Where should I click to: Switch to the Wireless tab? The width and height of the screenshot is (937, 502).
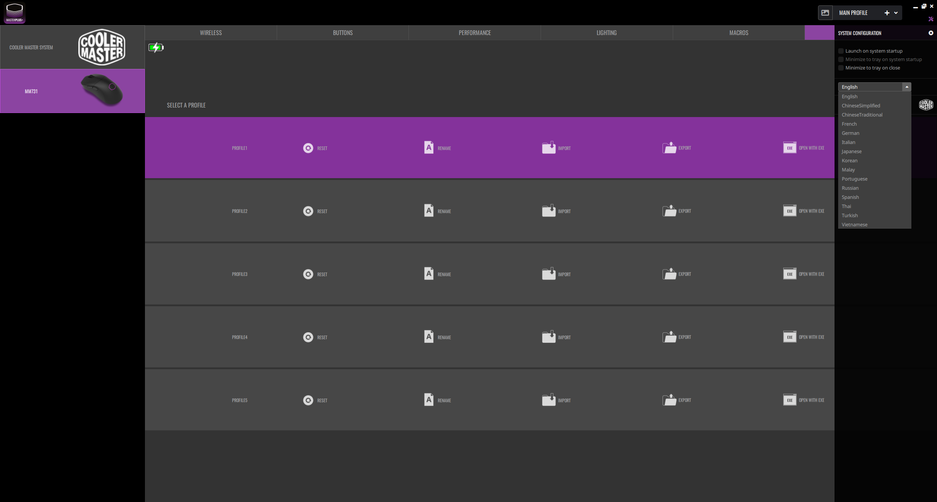(211, 32)
